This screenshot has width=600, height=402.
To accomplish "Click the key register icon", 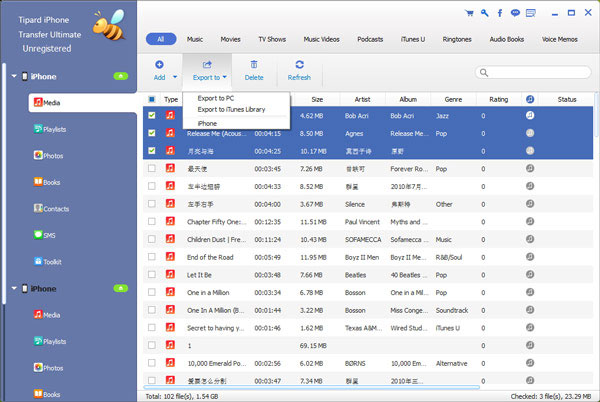I will pyautogui.click(x=484, y=13).
